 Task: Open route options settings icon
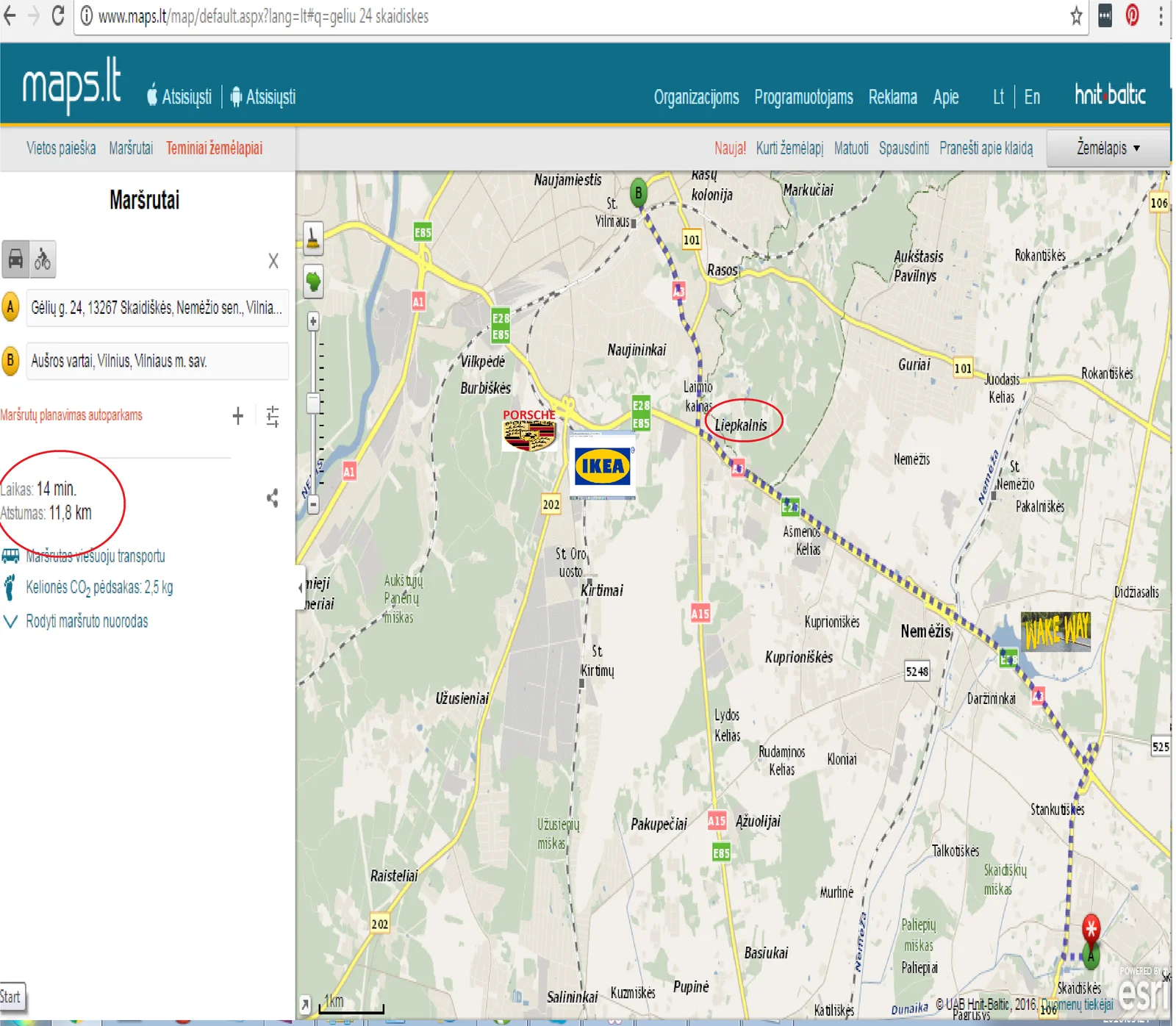tap(273, 416)
